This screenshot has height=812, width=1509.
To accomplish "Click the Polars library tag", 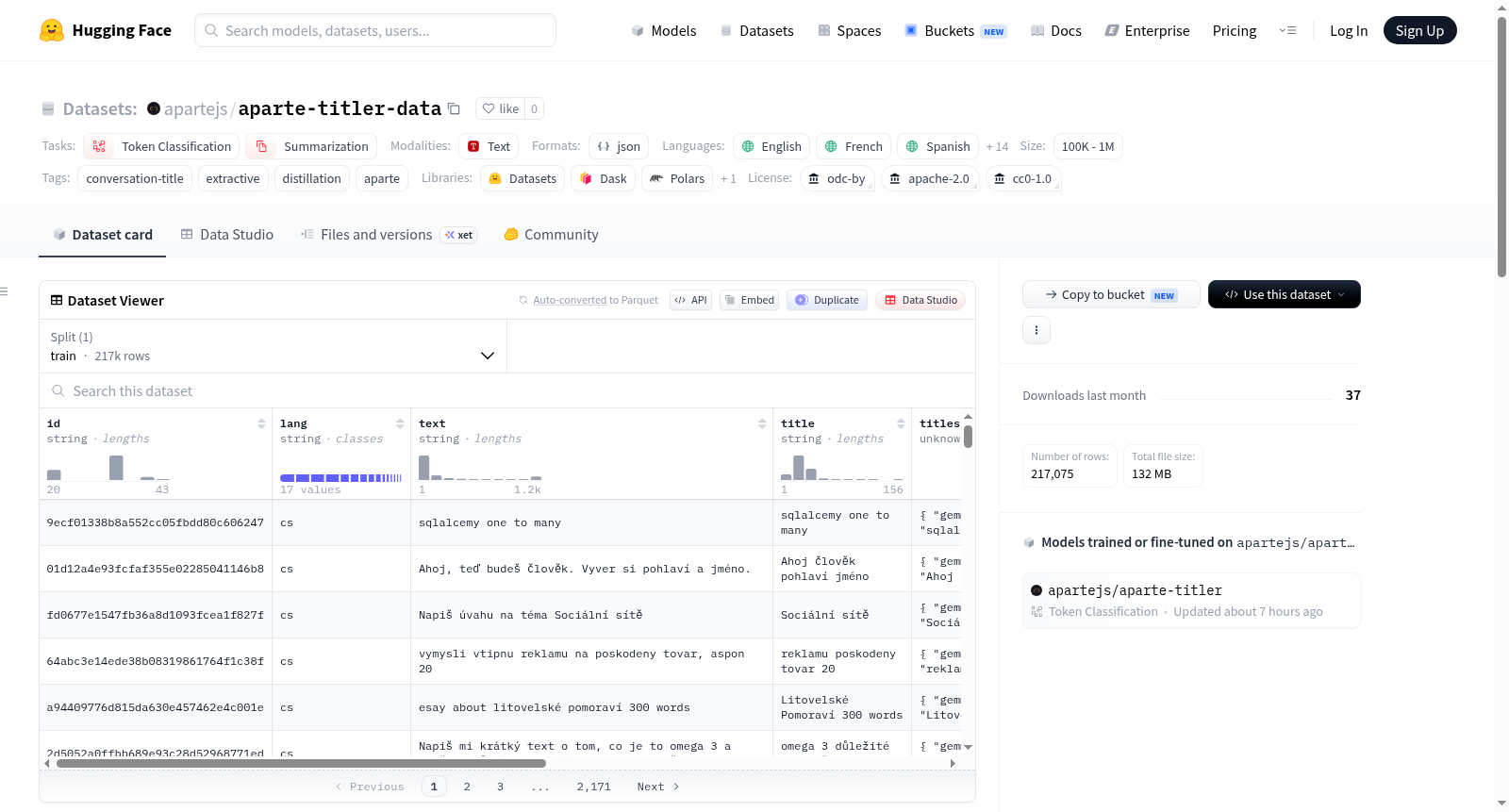I will point(677,178).
